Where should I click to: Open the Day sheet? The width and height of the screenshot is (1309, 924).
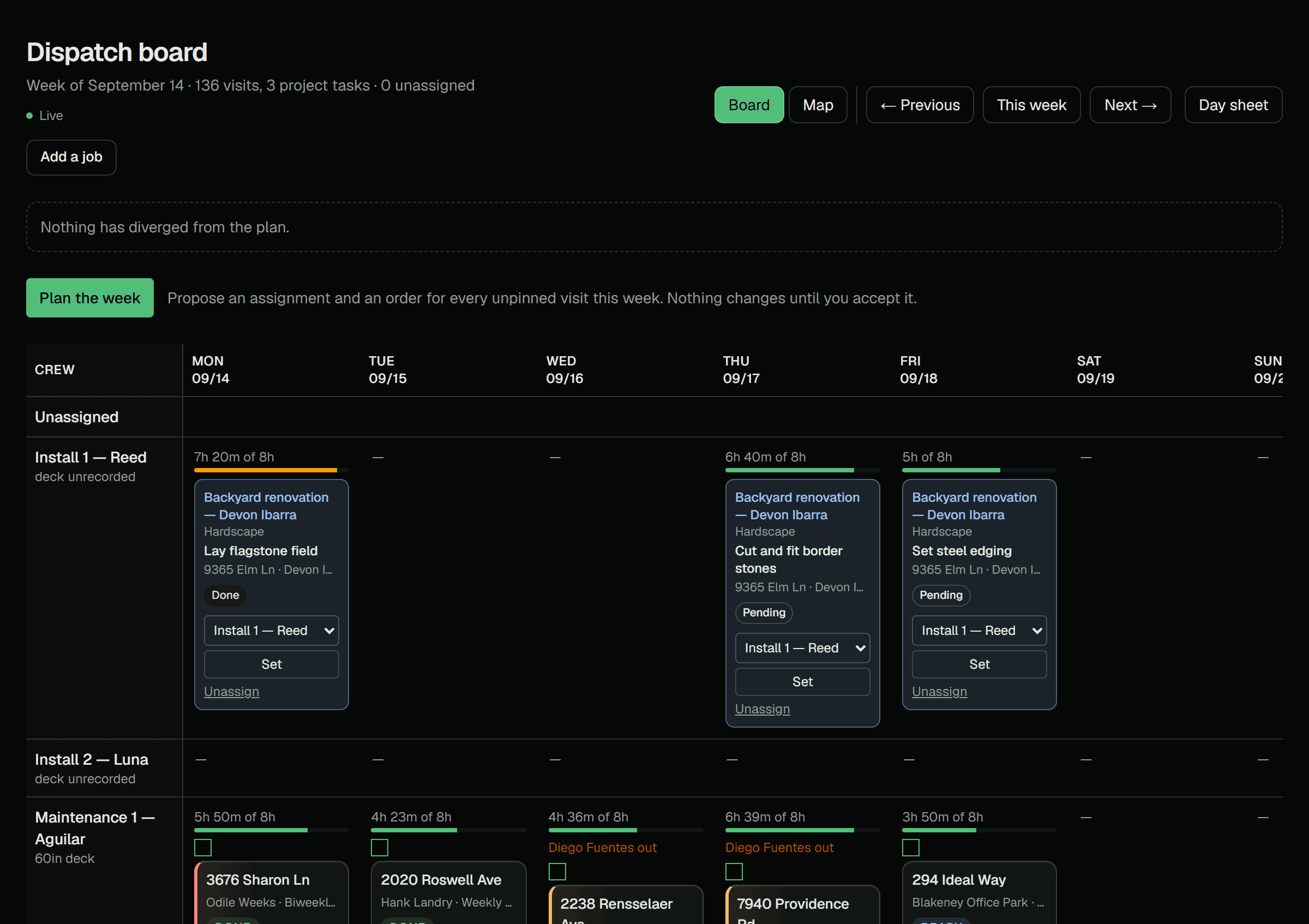[x=1233, y=105]
